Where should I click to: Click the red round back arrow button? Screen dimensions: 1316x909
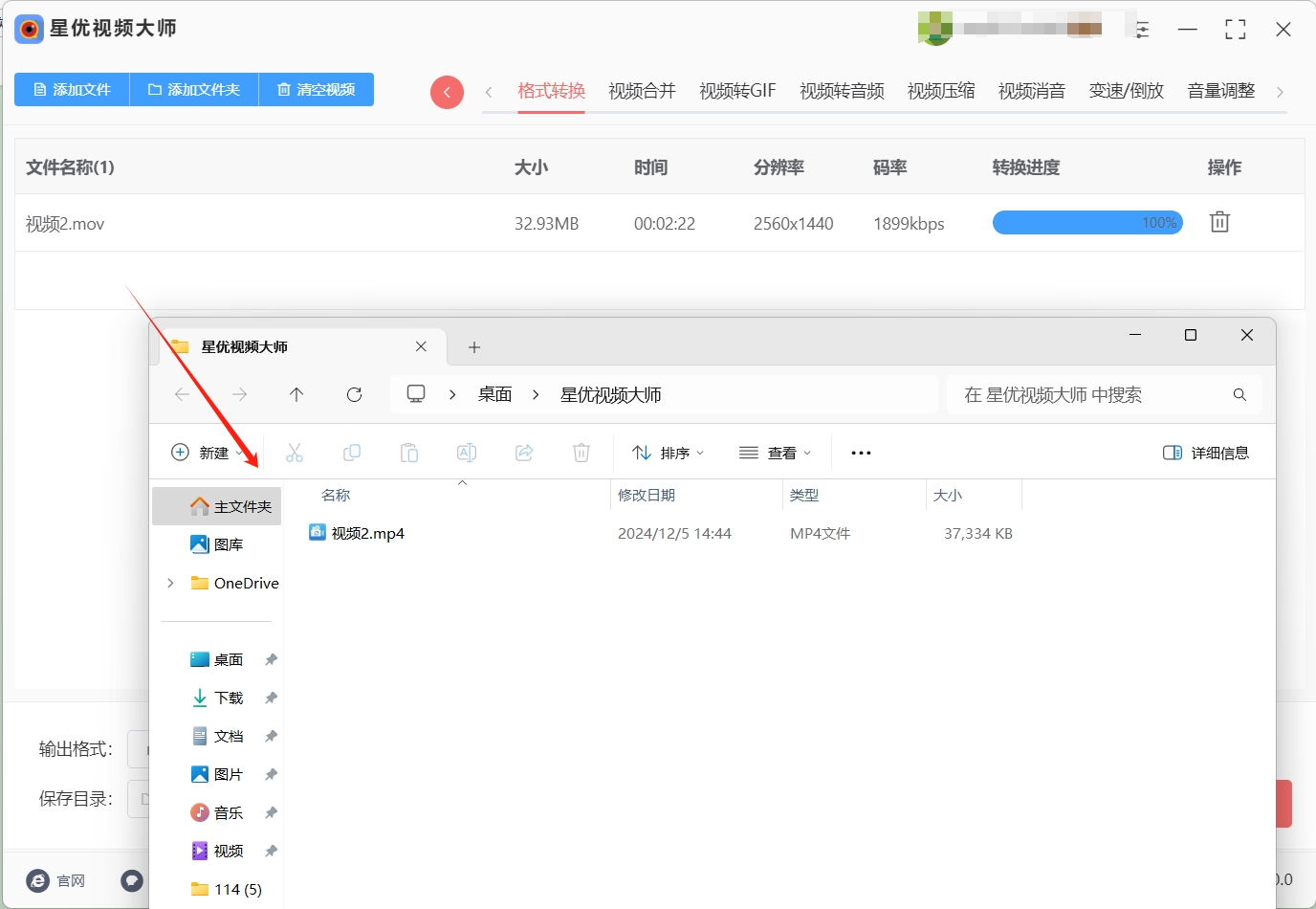tap(447, 92)
